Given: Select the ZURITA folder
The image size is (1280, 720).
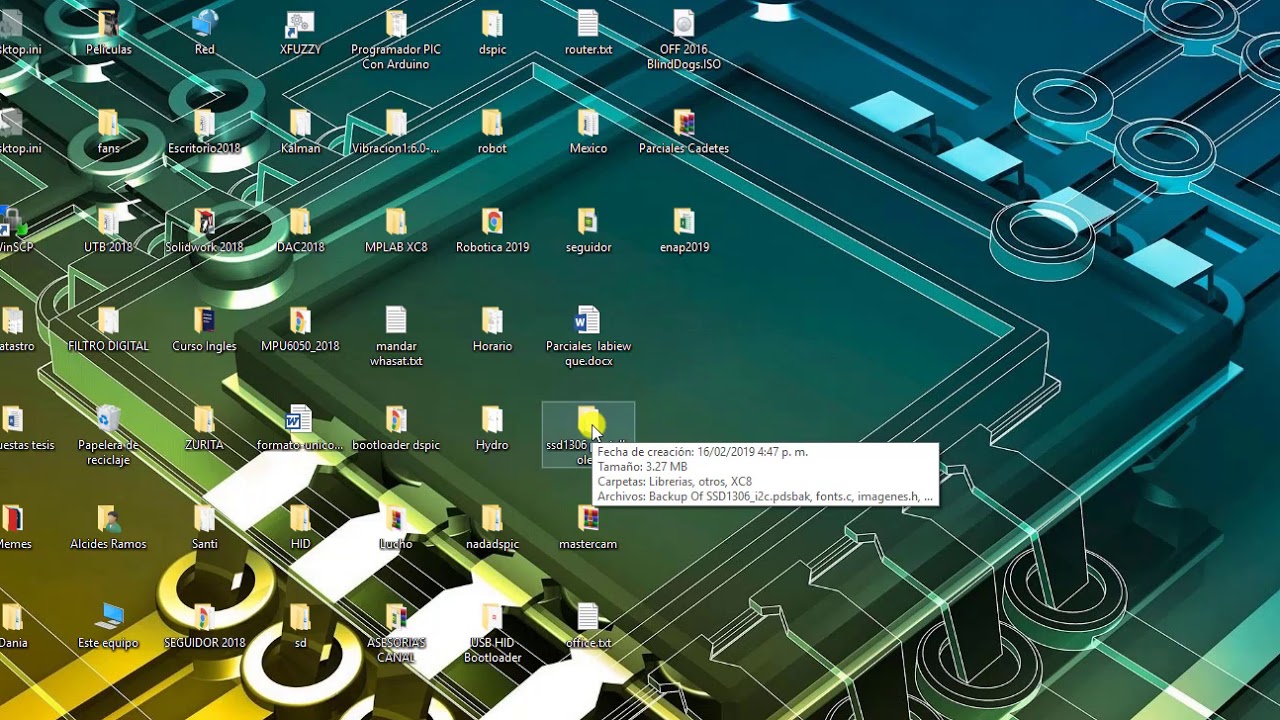Looking at the screenshot, I should coord(204,420).
